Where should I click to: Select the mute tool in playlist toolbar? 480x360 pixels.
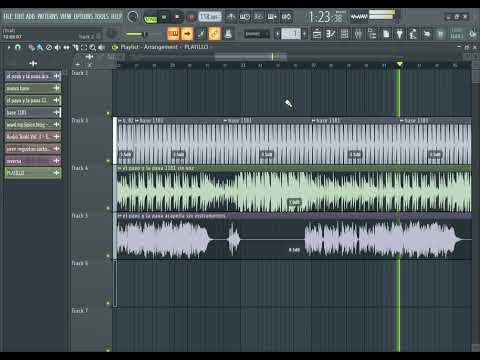tap(57, 48)
